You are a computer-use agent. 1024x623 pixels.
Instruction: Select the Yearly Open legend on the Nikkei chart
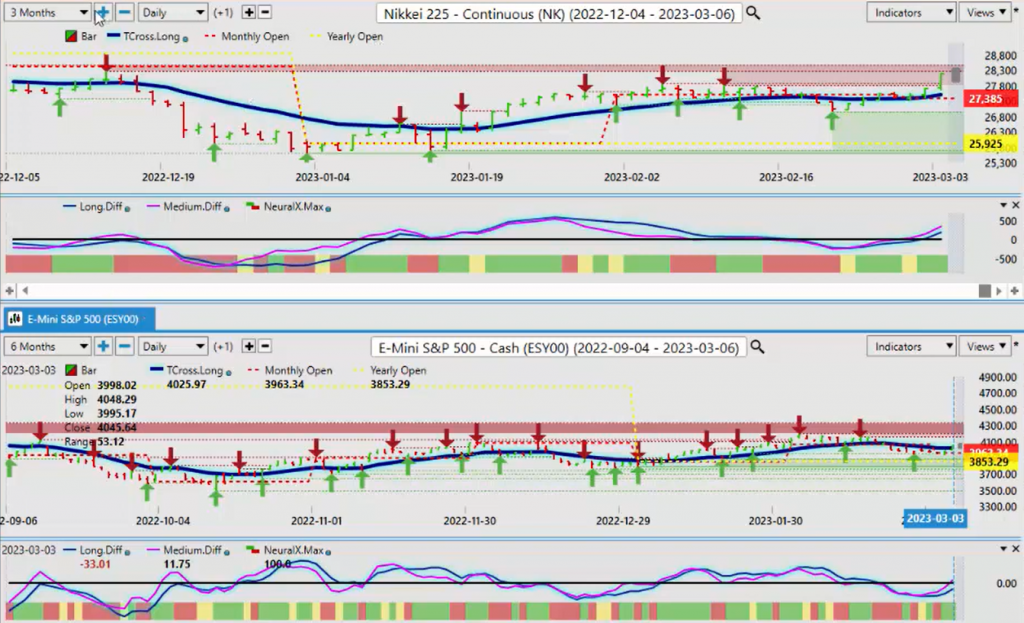[x=346, y=37]
